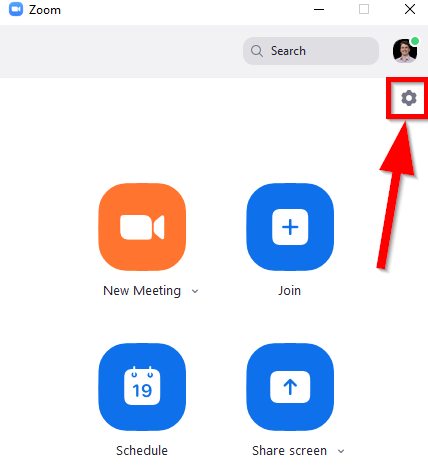Click the Share screen label text
This screenshot has height=476, width=428.
[289, 451]
